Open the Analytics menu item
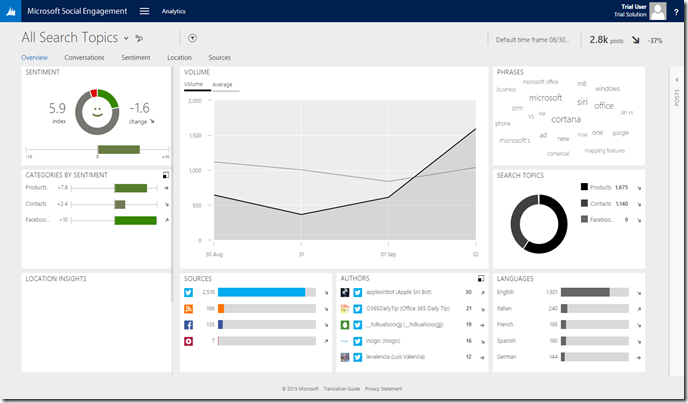688x403 pixels. pyautogui.click(x=173, y=11)
